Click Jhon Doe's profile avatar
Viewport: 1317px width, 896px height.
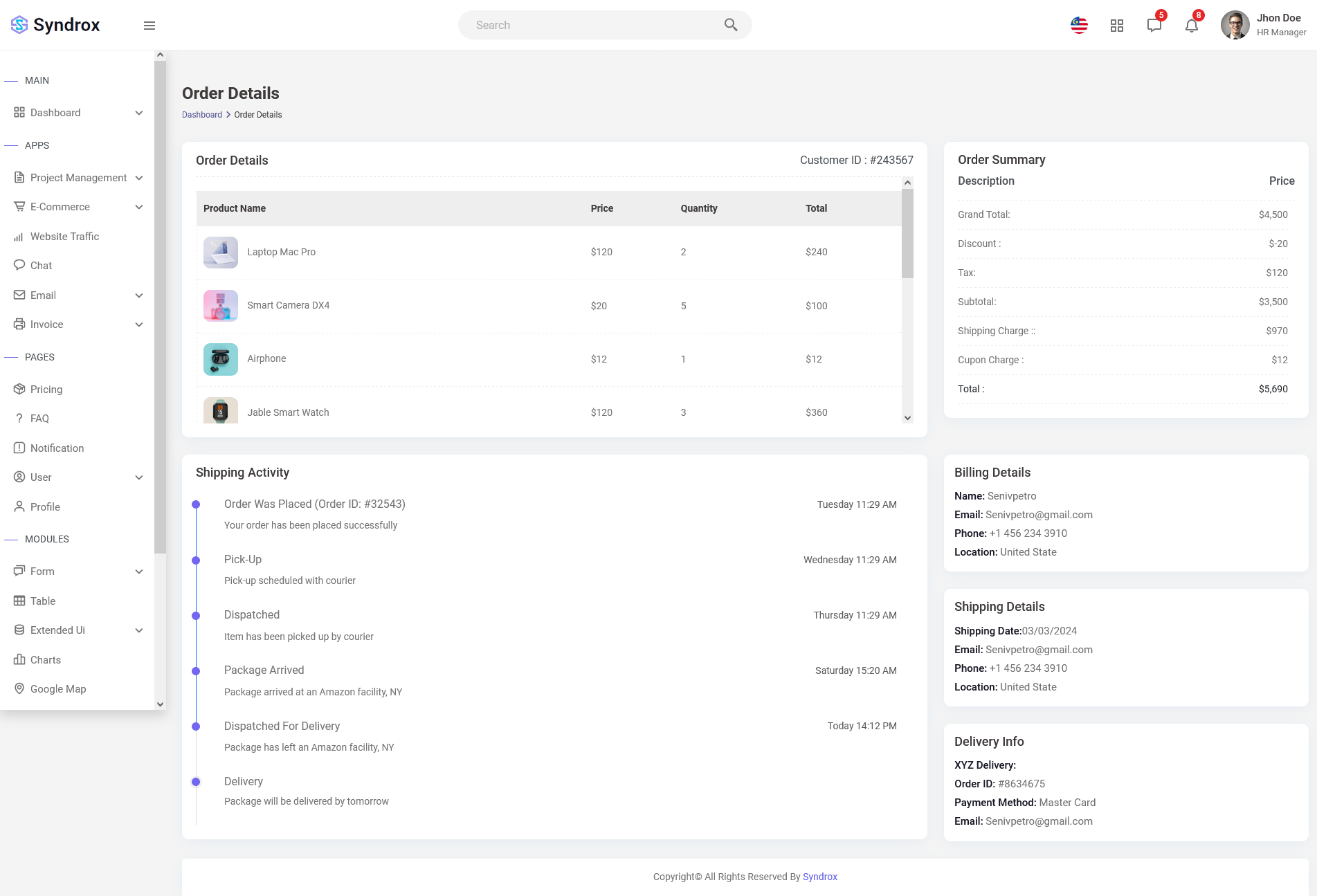click(1235, 25)
